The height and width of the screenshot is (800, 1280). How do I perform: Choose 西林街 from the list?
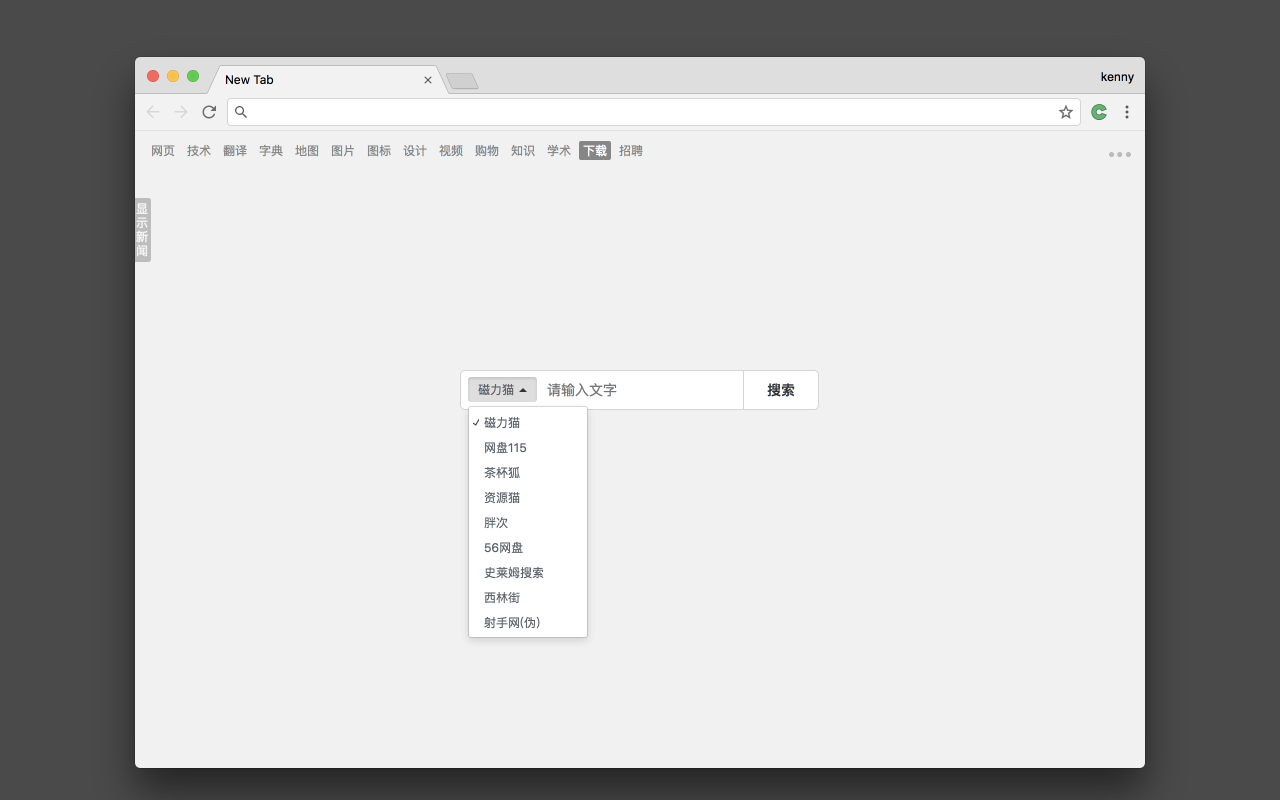point(528,598)
